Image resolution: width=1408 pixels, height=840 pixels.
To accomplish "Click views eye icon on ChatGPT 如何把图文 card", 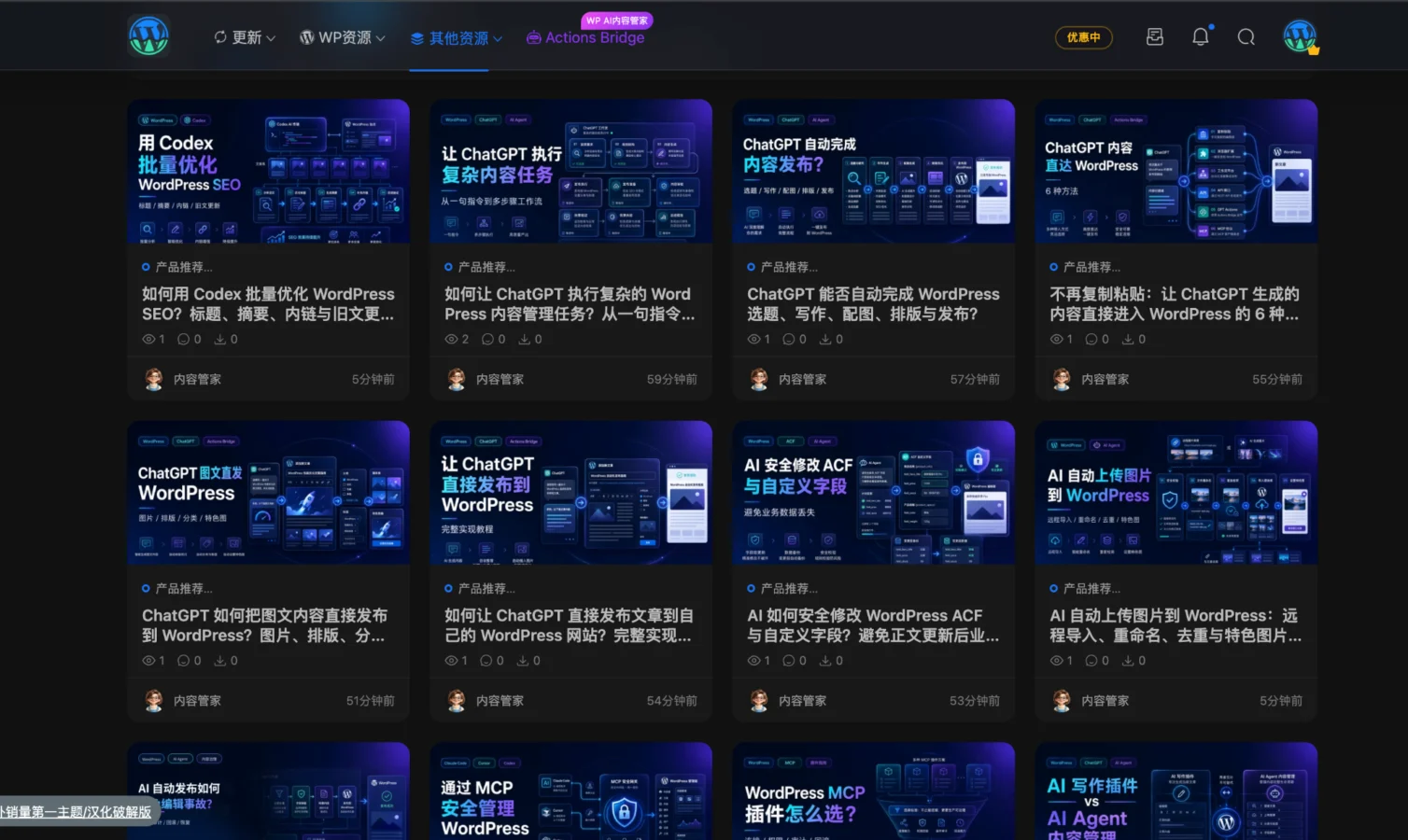I will click(x=149, y=661).
